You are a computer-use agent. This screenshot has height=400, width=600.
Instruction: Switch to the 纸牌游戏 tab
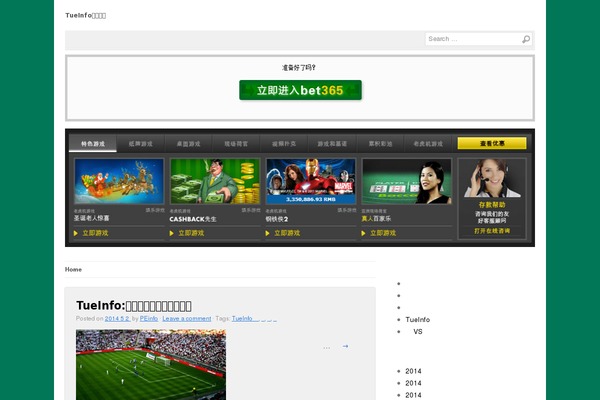[x=140, y=144]
